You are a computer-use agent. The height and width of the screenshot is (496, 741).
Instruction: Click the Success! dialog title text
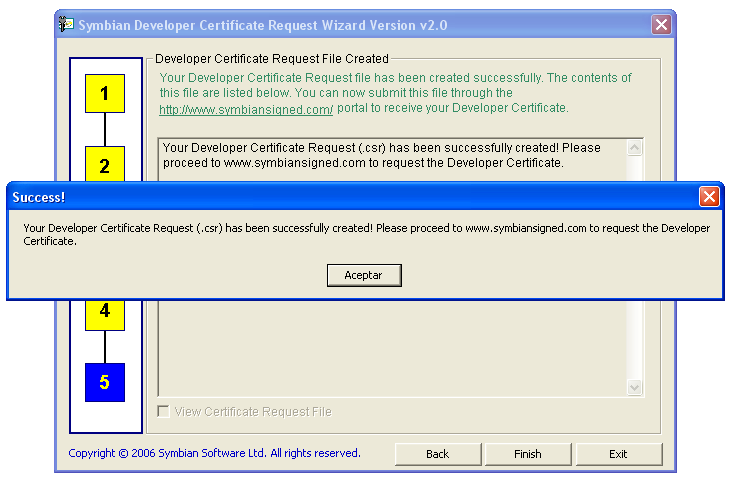tap(39, 197)
